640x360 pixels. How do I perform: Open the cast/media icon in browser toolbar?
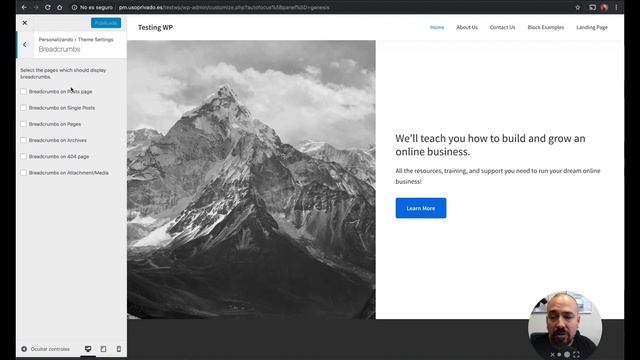pyautogui.click(x=592, y=7)
